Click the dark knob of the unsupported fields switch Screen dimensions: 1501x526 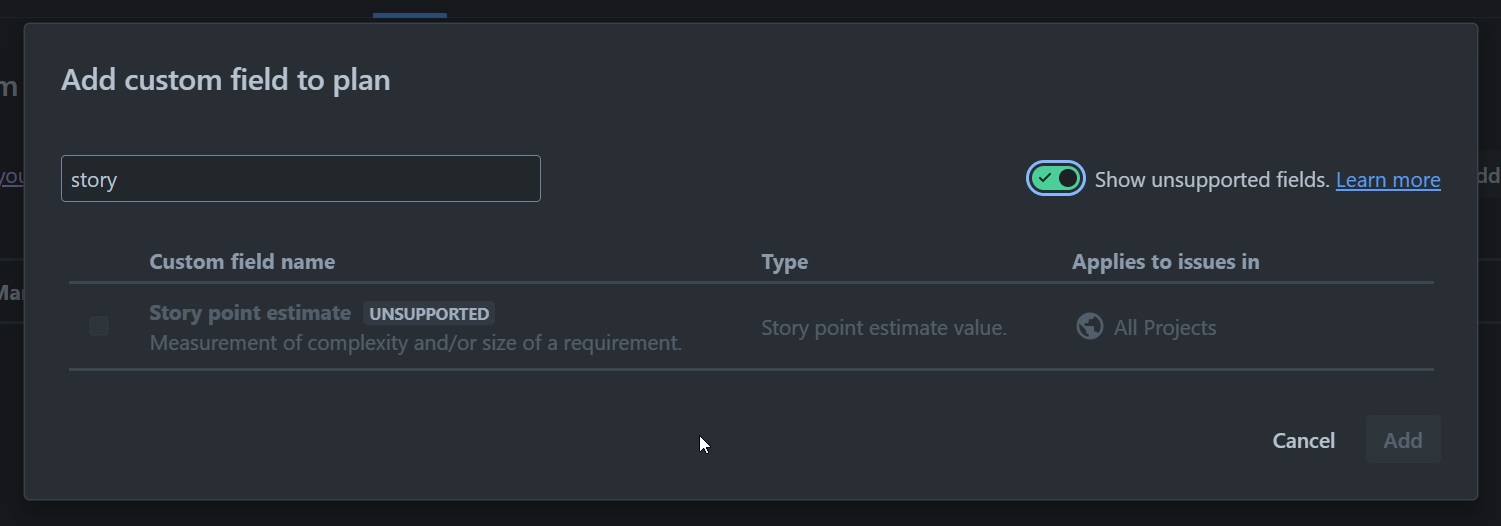[x=1068, y=178]
